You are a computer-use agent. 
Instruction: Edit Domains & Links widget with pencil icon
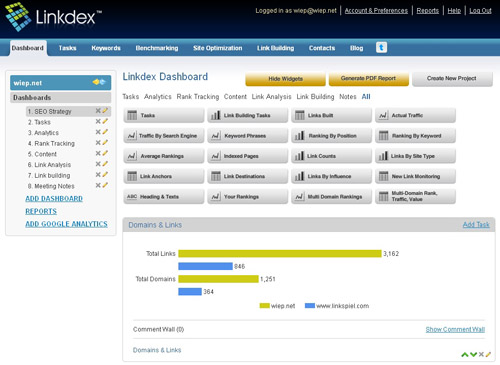pos(488,354)
